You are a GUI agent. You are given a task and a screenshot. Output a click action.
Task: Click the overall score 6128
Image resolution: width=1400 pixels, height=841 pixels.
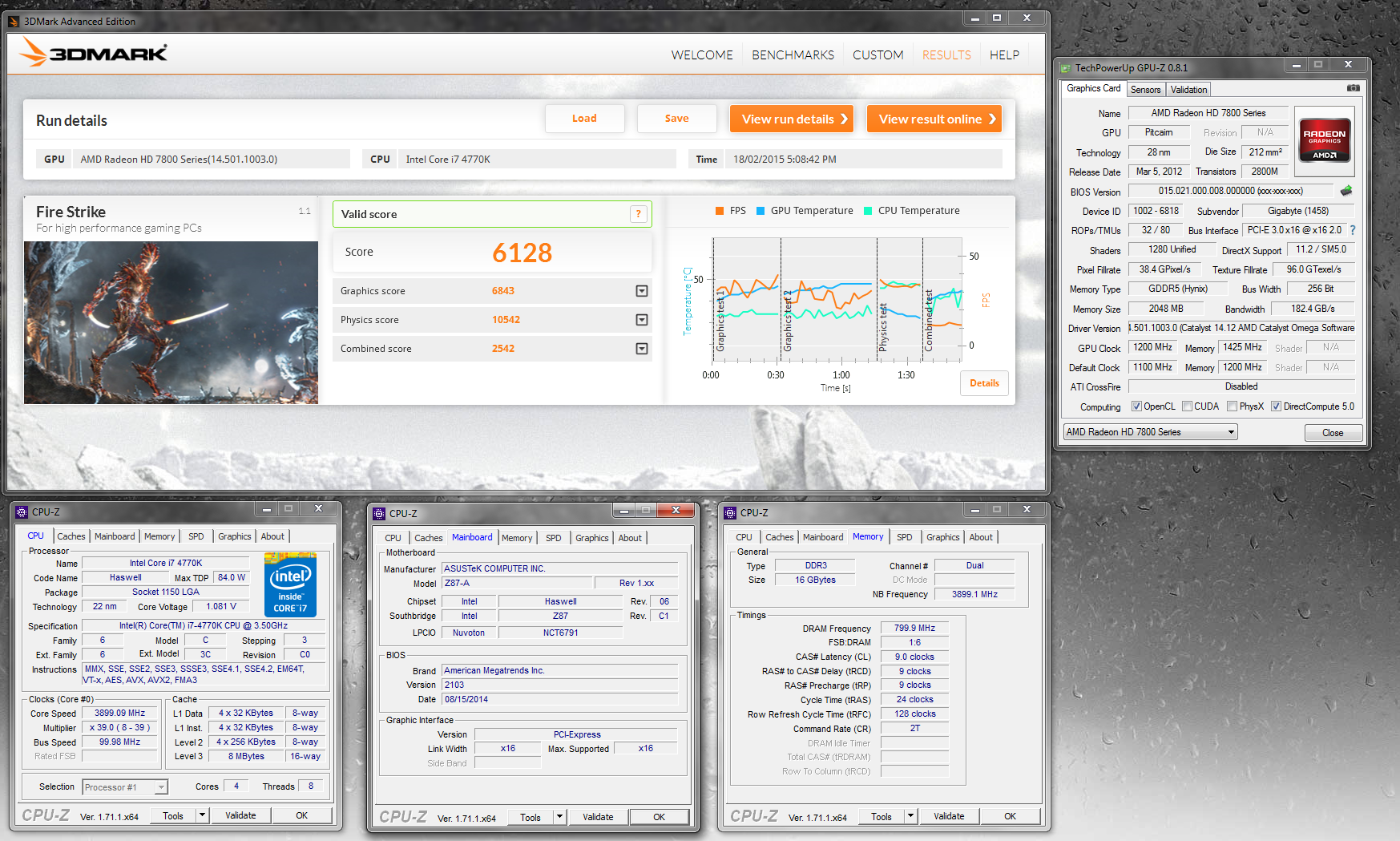point(522,253)
